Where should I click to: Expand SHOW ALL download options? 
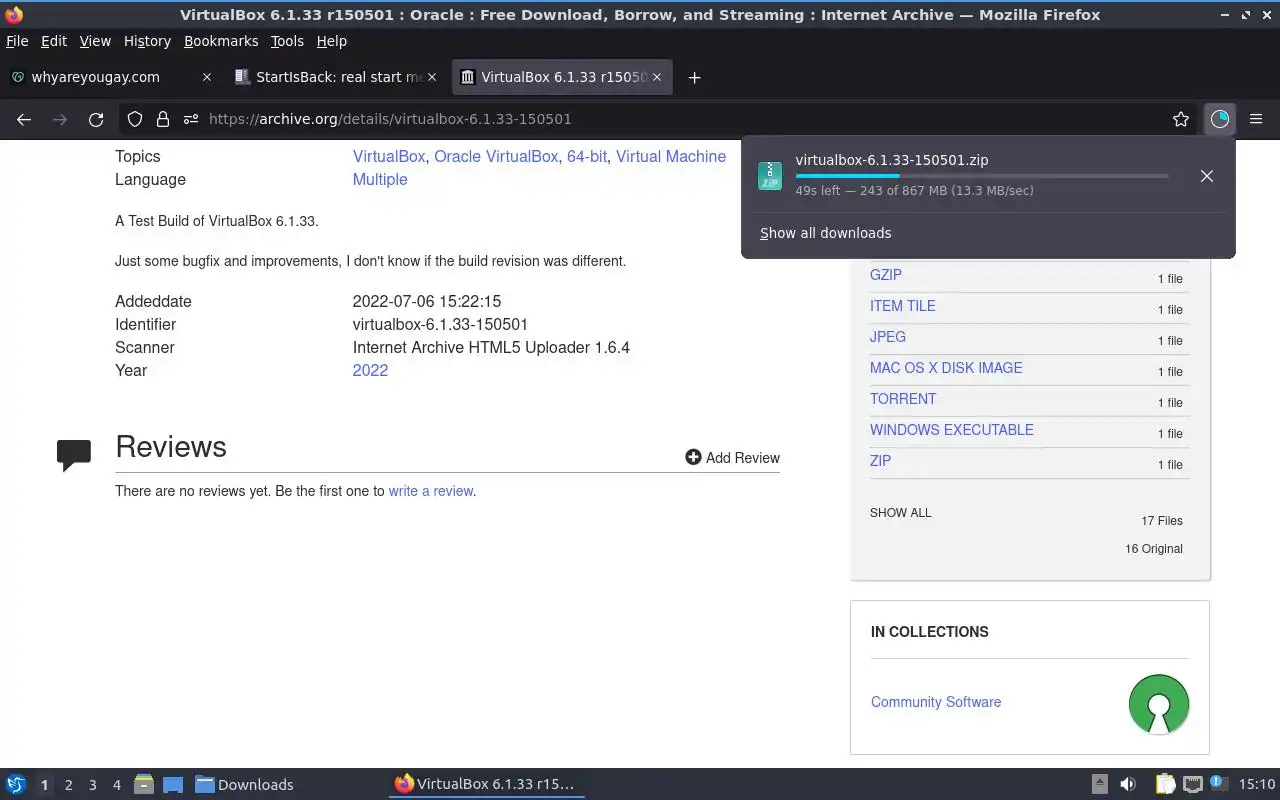[x=900, y=512]
